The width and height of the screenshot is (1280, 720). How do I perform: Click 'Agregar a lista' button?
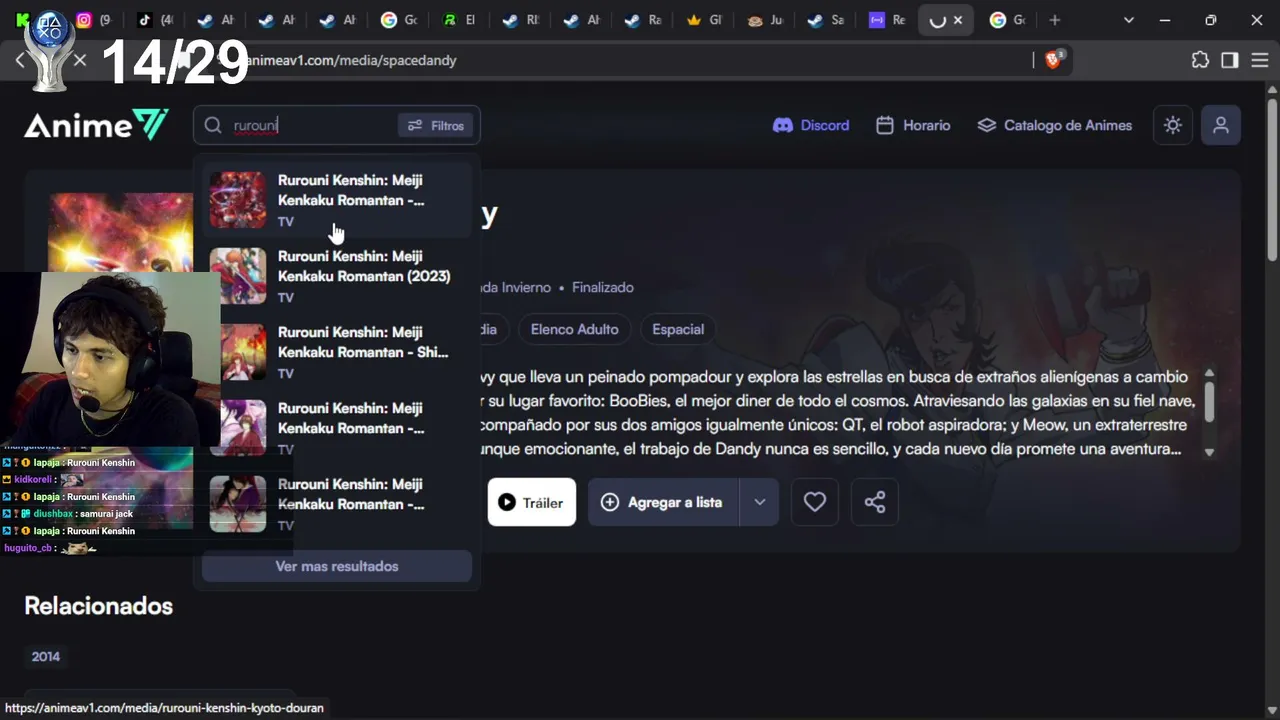click(663, 502)
